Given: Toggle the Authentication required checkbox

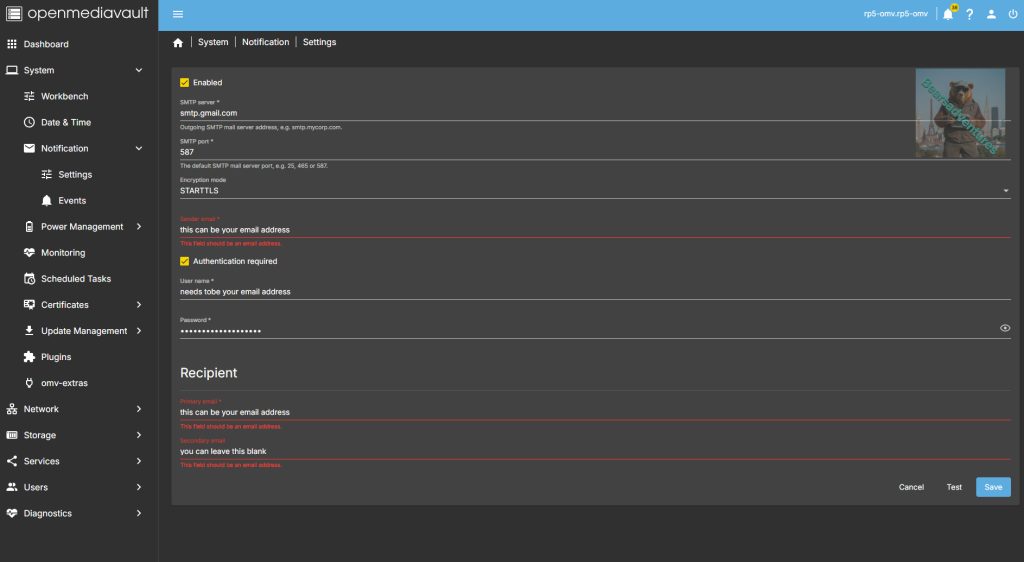Looking at the screenshot, I should (x=184, y=261).
